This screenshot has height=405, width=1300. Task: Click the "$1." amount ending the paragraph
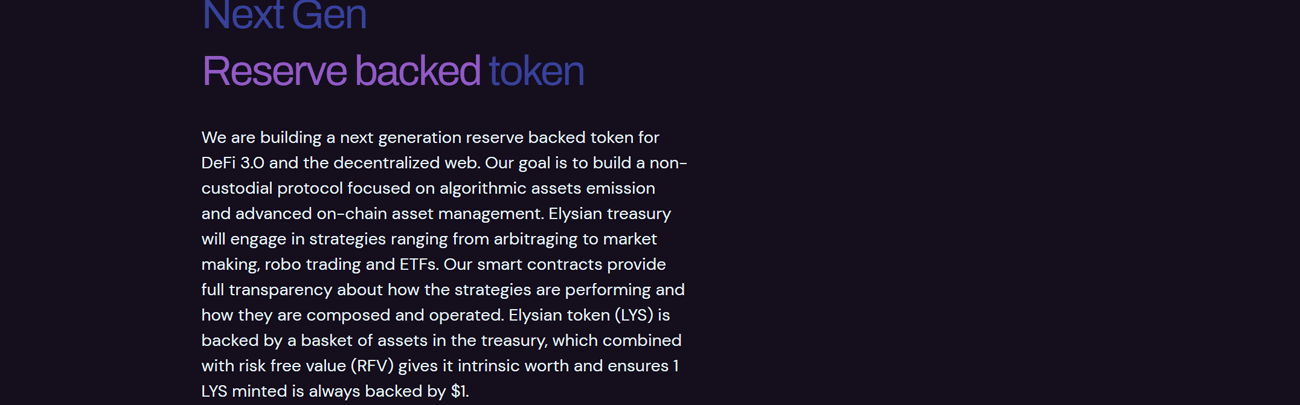pyautogui.click(x=459, y=392)
